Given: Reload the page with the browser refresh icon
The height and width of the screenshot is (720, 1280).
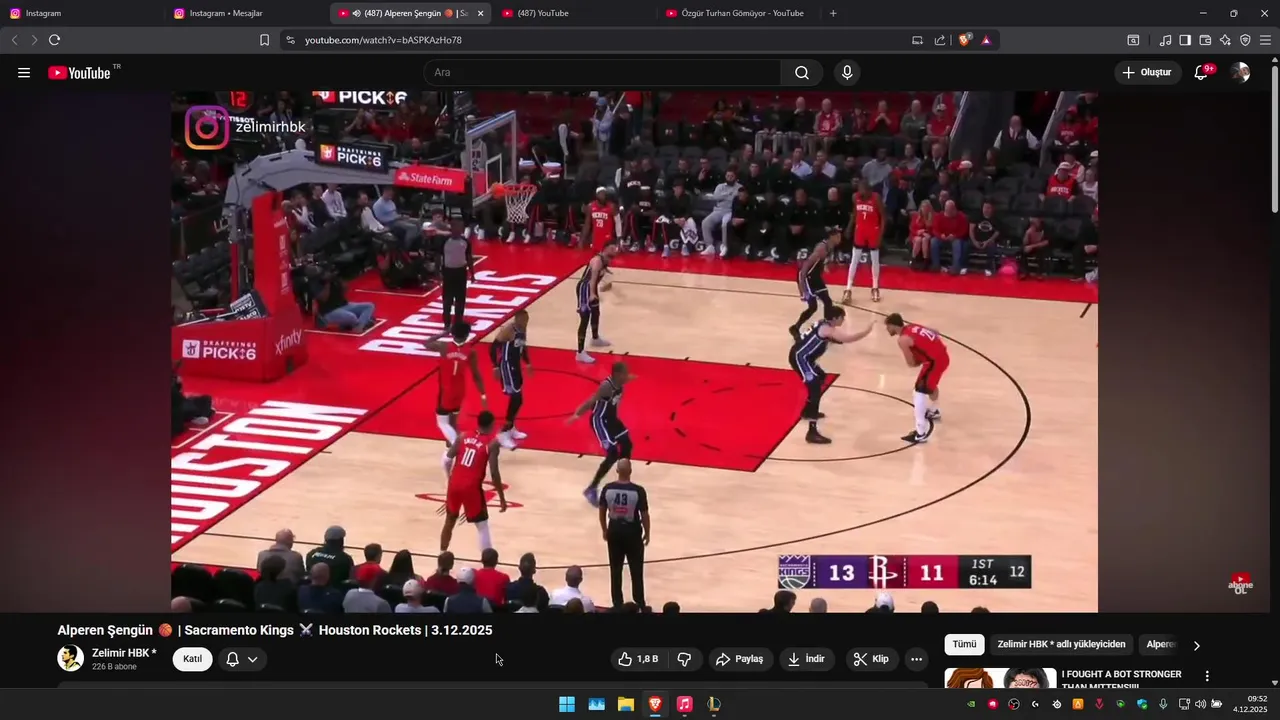Looking at the screenshot, I should [x=54, y=40].
